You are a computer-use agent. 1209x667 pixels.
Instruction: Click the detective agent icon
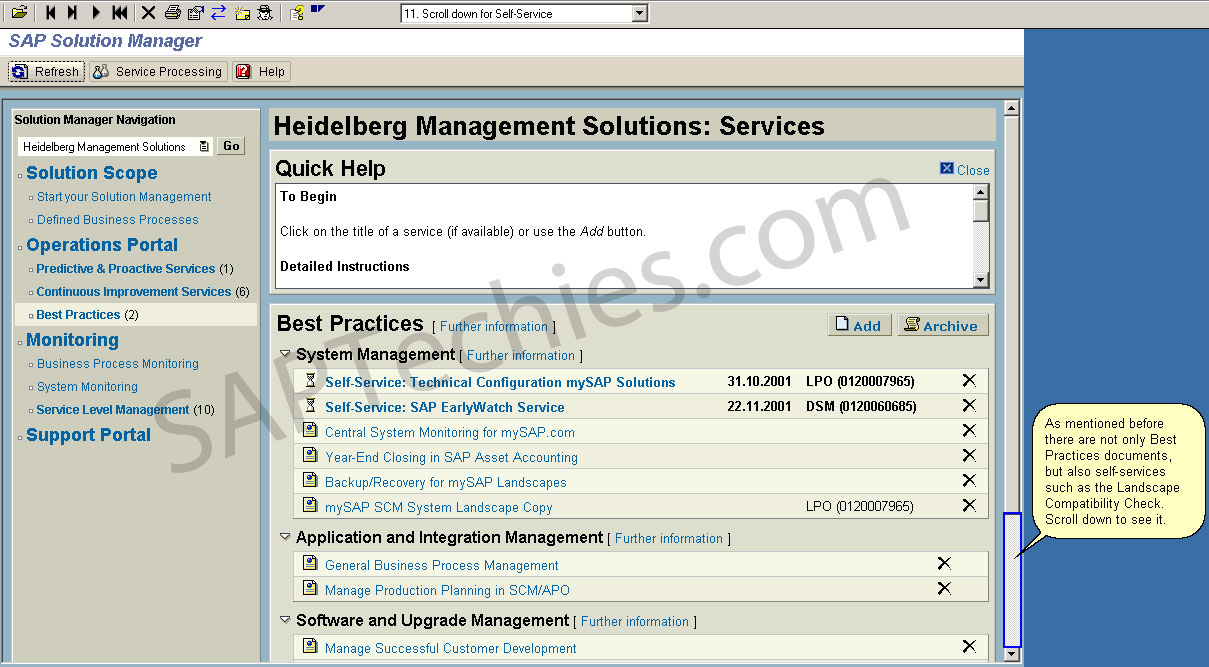pyautogui.click(x=264, y=13)
